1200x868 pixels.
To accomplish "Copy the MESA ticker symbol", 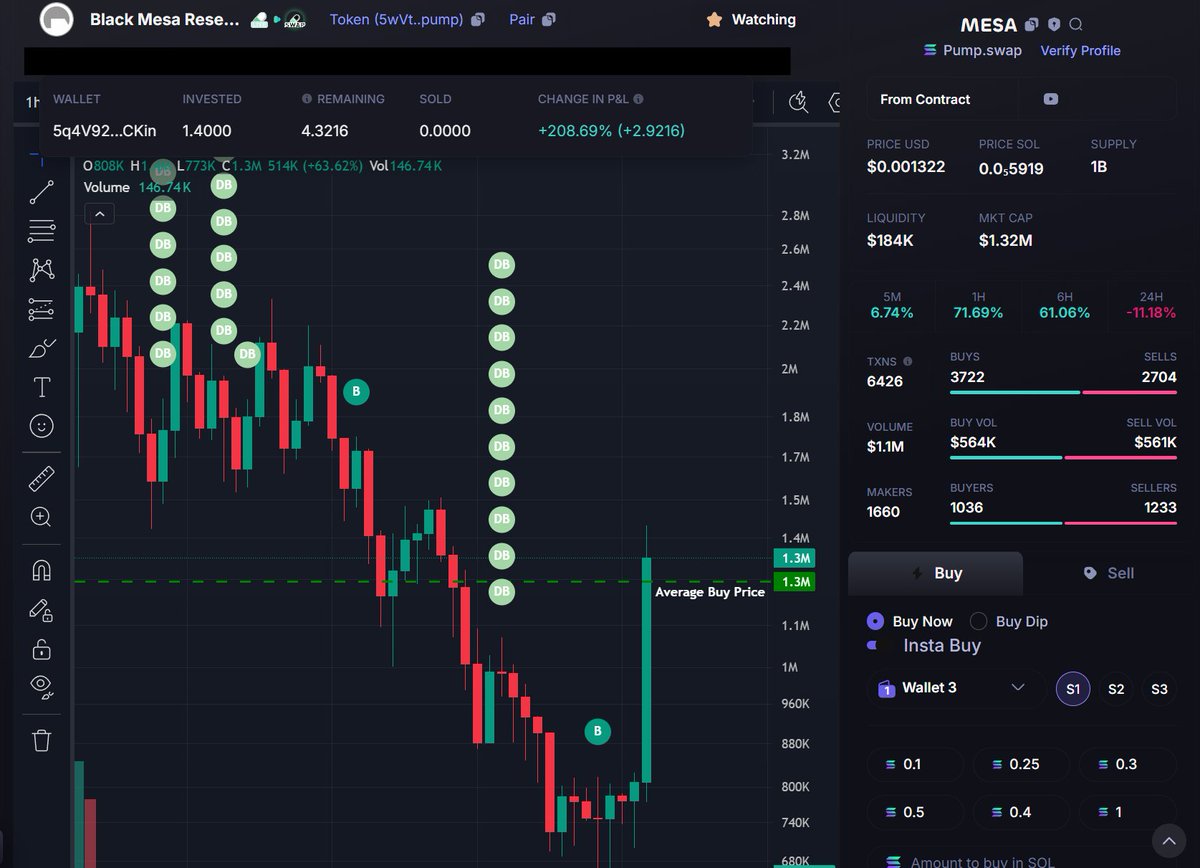I will pos(1032,24).
